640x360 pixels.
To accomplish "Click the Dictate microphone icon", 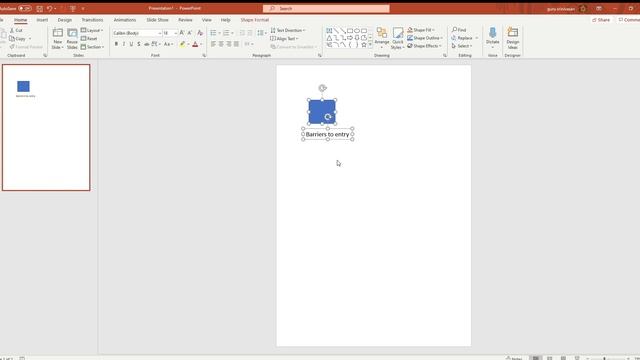I will point(492,33).
